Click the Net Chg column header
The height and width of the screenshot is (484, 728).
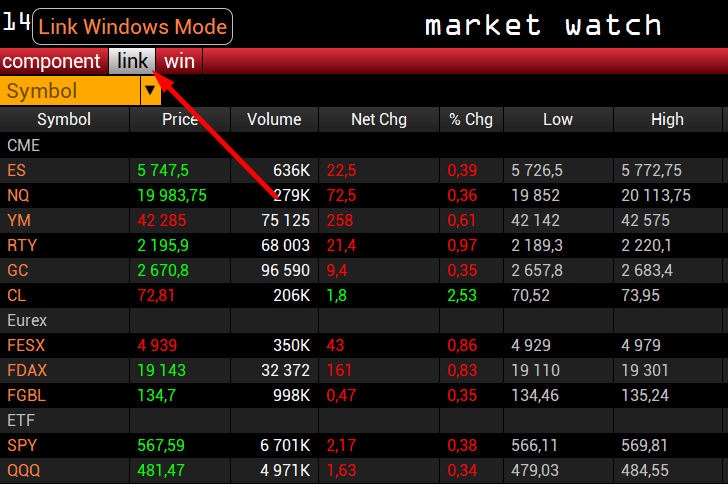(379, 120)
